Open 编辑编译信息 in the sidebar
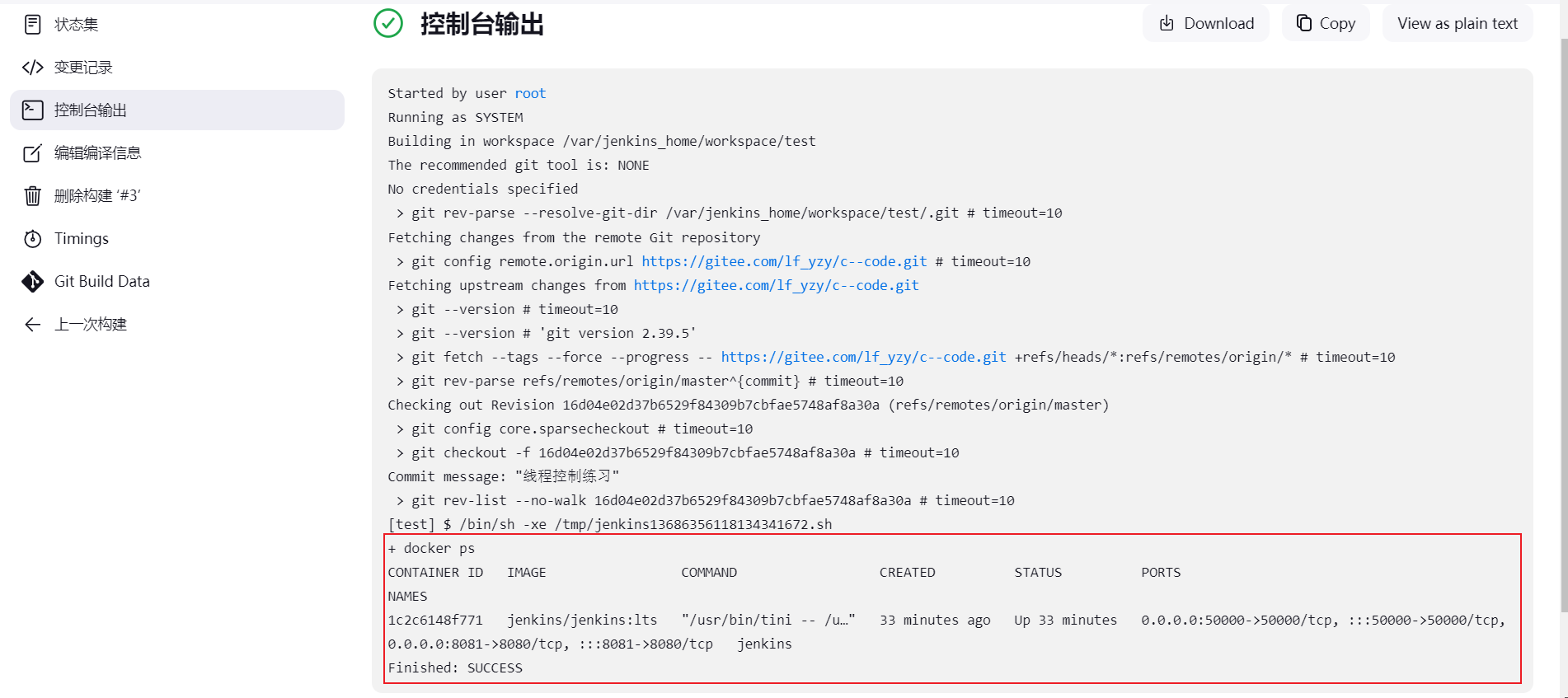The image size is (1568, 698). coord(177,153)
